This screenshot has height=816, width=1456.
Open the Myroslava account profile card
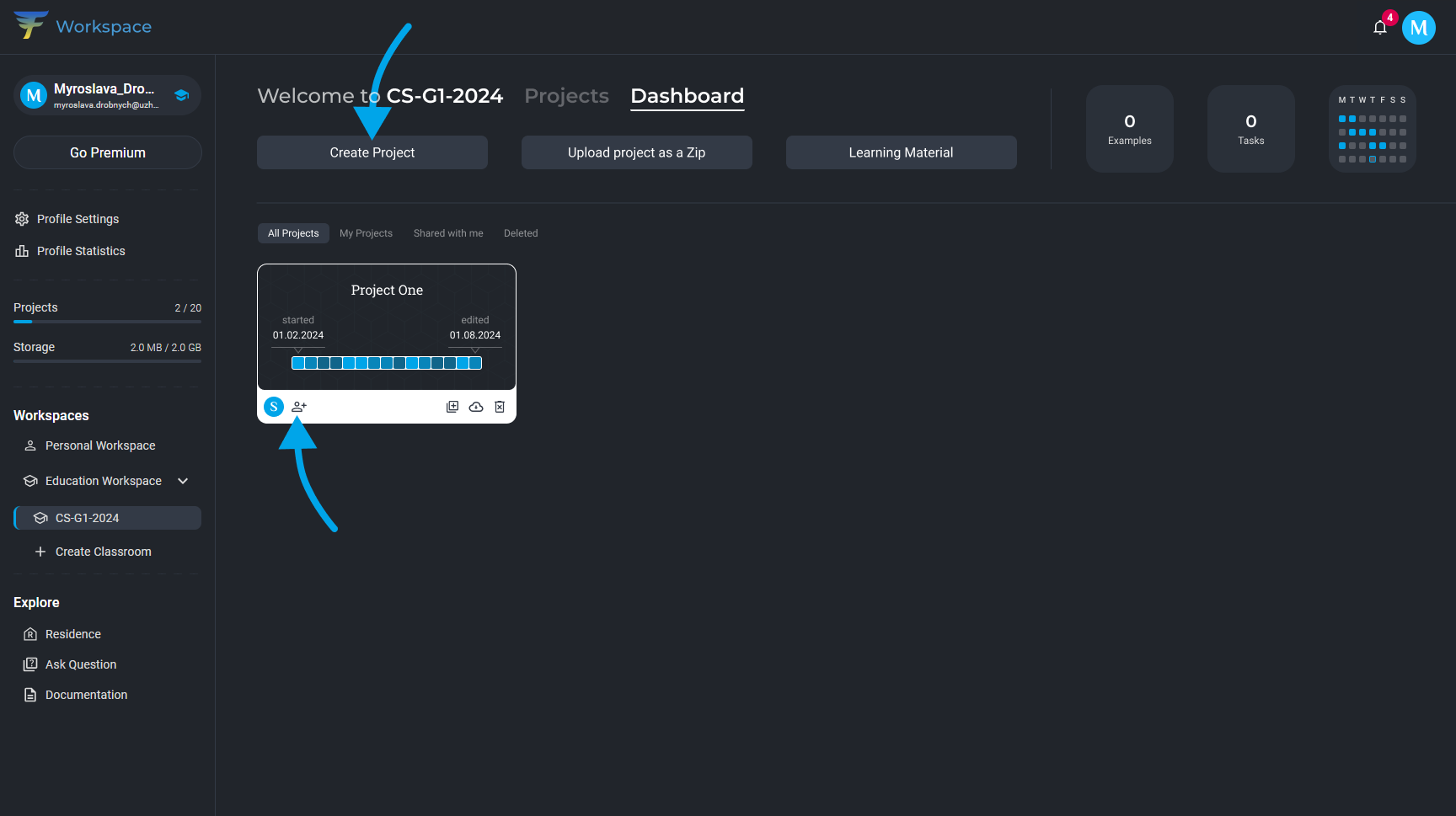(x=107, y=95)
